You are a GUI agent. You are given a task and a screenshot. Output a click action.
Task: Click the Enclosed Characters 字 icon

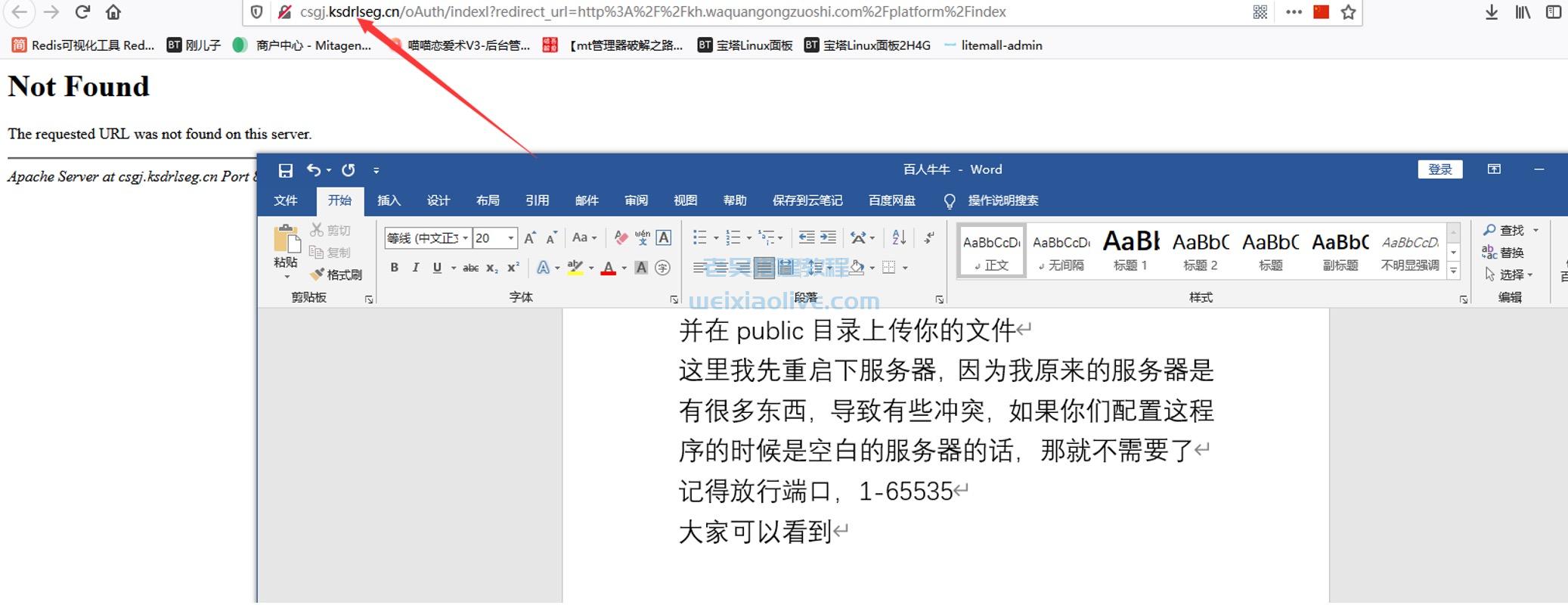pyautogui.click(x=663, y=268)
